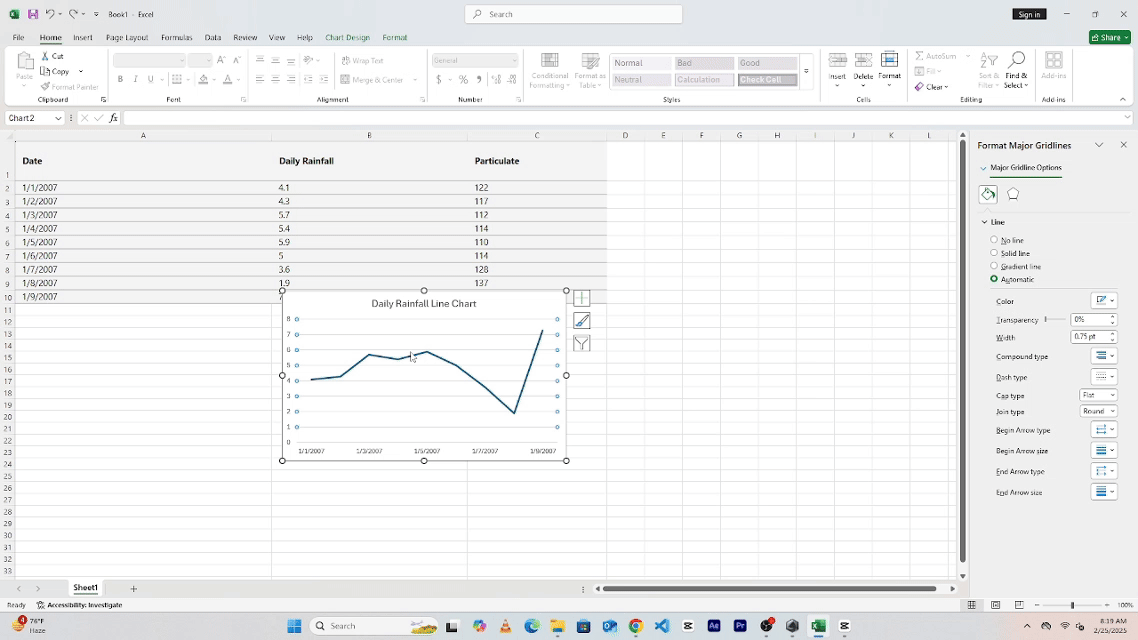Click the Share button
The image size is (1138, 640).
click(x=1110, y=37)
